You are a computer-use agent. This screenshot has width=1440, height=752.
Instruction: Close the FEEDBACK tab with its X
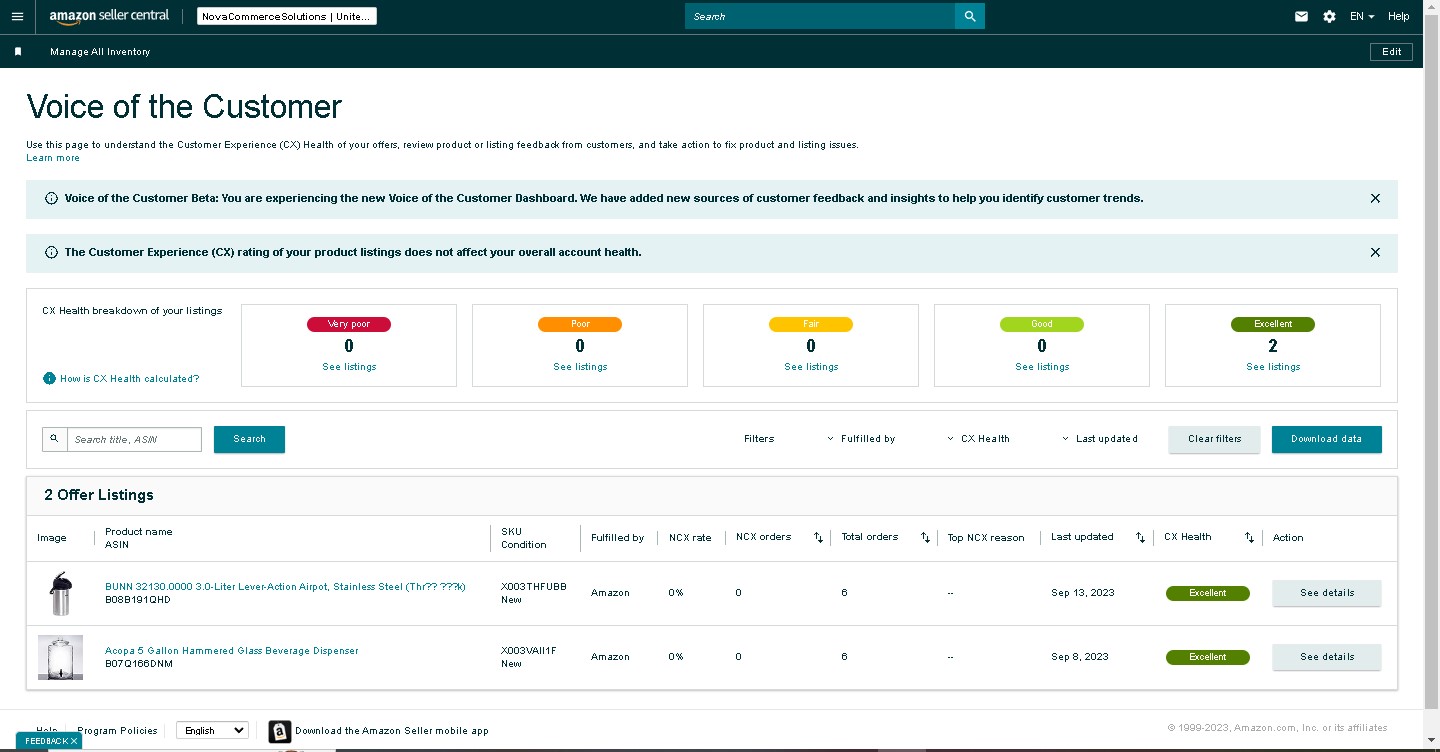[73, 741]
